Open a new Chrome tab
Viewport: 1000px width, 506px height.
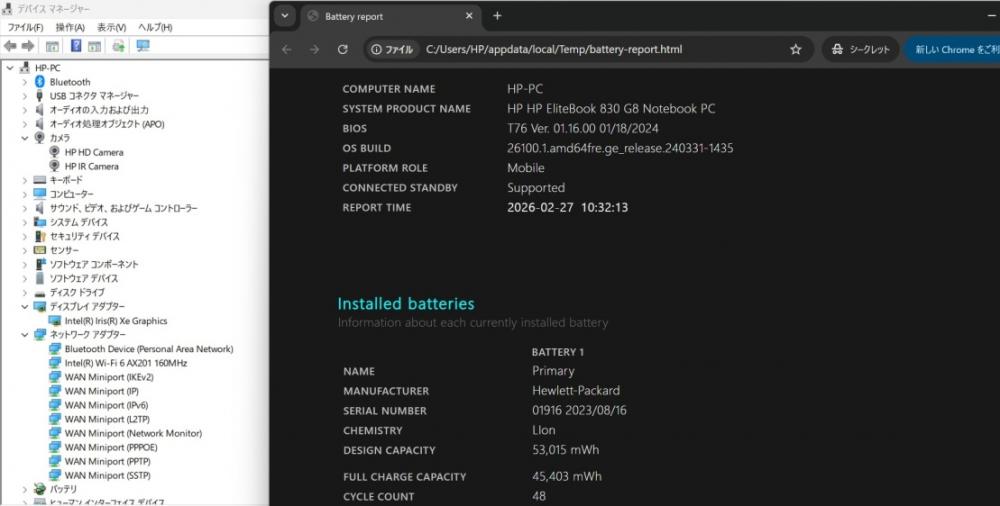click(497, 16)
